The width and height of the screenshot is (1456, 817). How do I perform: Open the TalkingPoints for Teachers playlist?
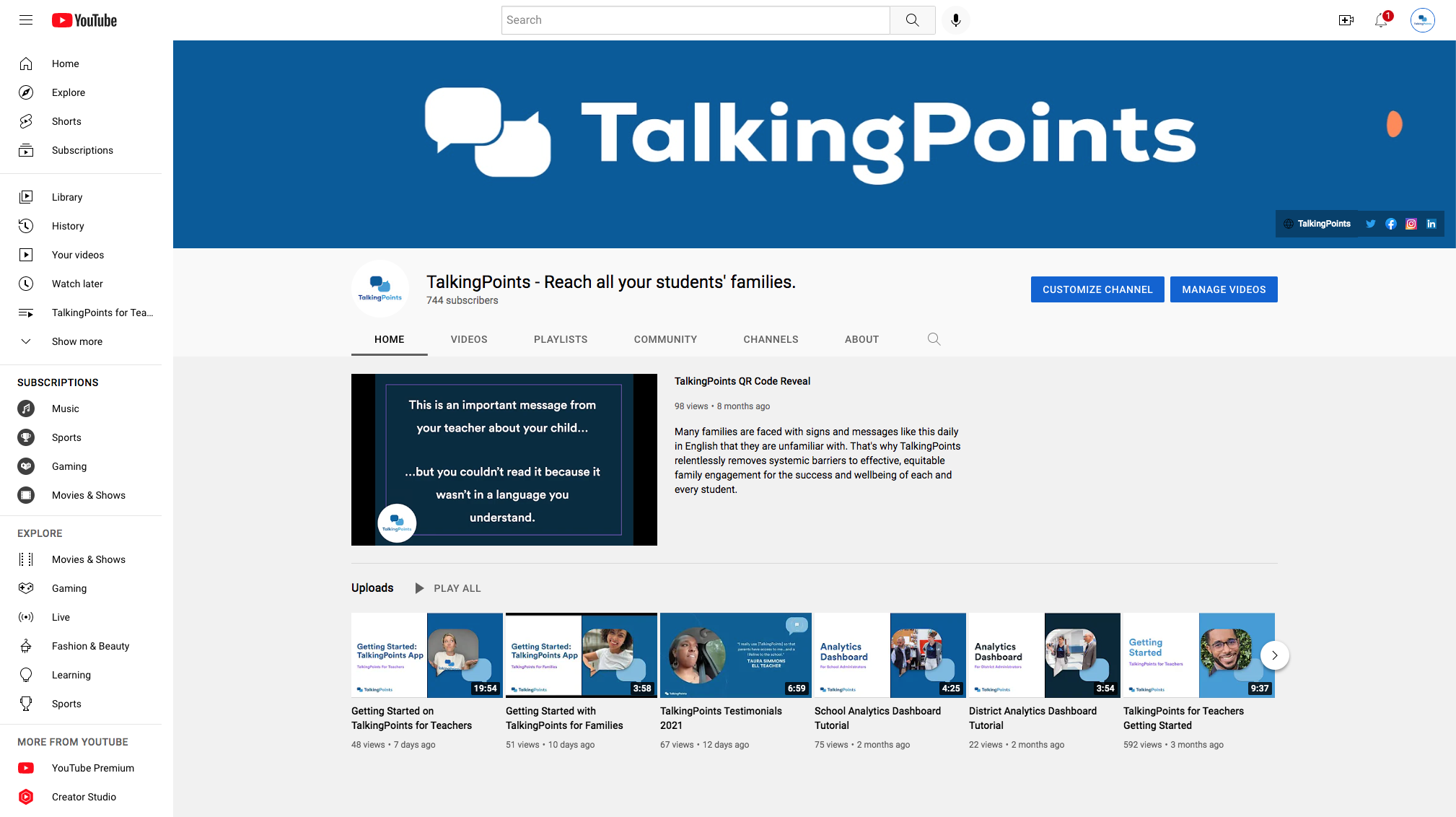click(81, 313)
